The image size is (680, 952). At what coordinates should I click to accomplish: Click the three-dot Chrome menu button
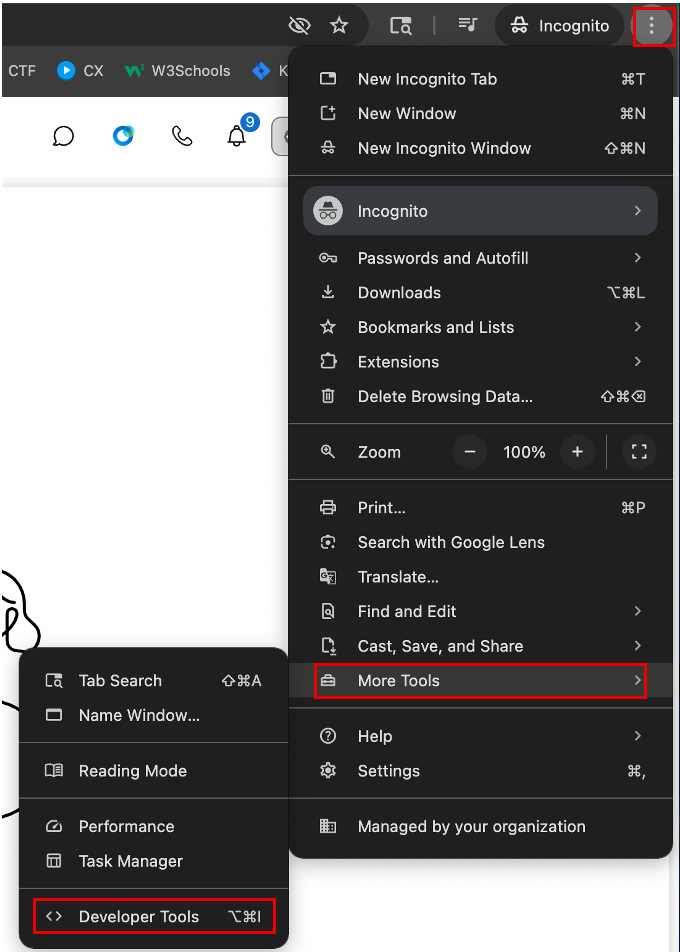[x=653, y=26]
